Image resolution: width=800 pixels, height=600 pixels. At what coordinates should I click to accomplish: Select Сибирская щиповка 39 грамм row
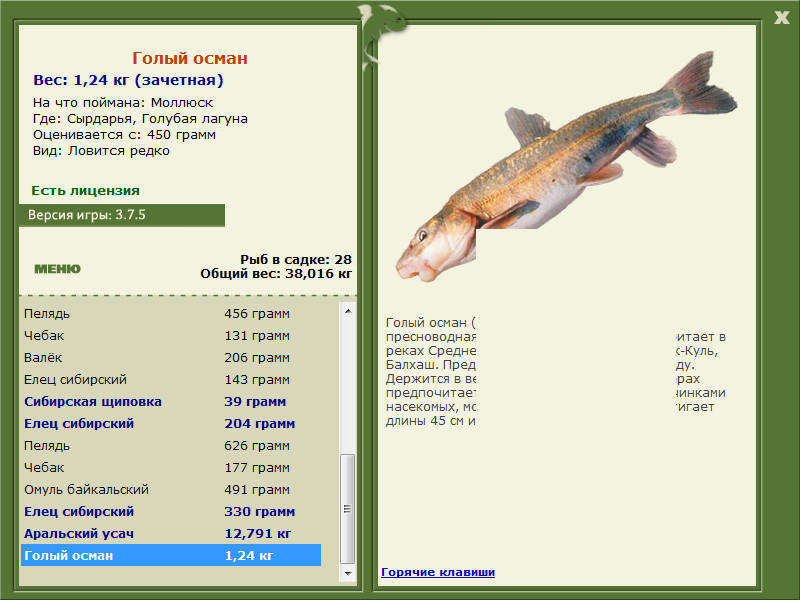pyautogui.click(x=171, y=402)
